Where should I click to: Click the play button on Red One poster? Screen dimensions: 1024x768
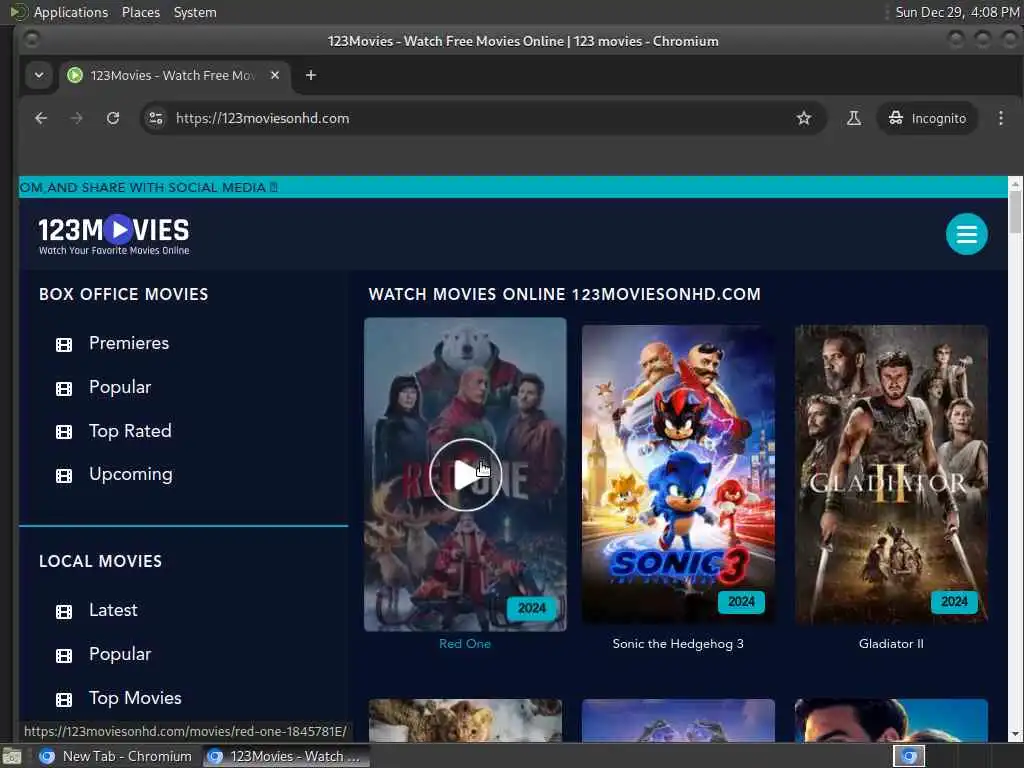tap(465, 475)
